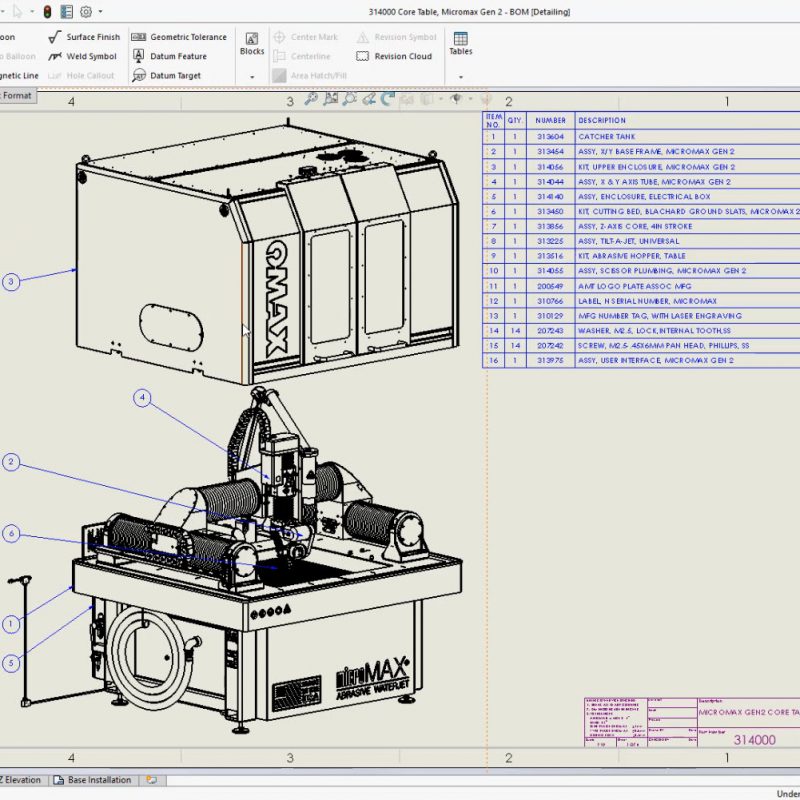Click the blue Rotate View arrow icon
The height and width of the screenshot is (800, 800).
tap(388, 98)
